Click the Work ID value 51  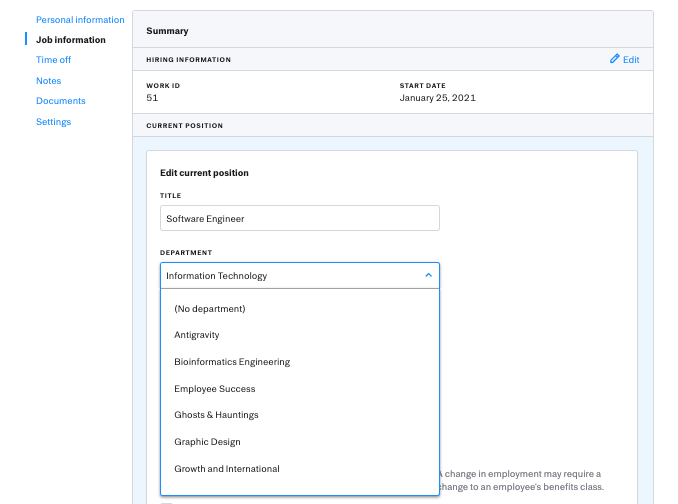click(x=152, y=98)
